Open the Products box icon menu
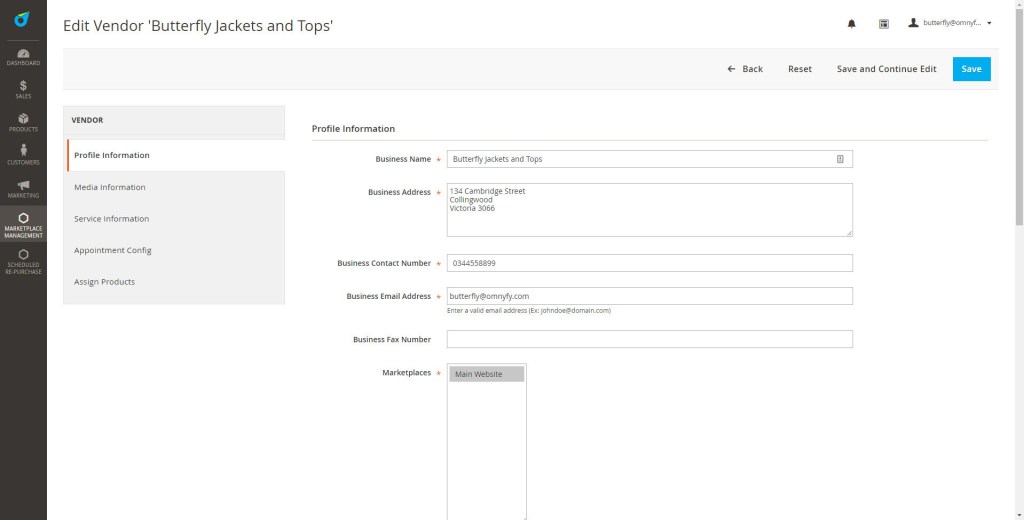 pos(23,123)
